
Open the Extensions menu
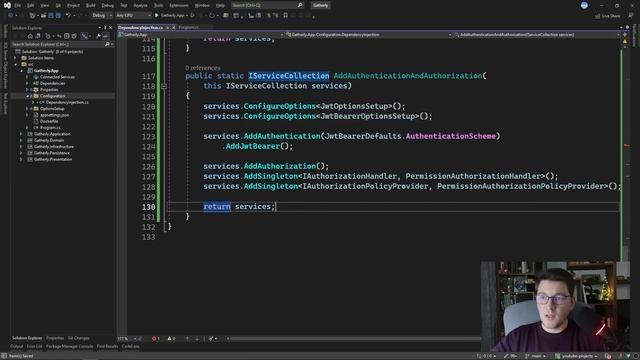point(179,5)
